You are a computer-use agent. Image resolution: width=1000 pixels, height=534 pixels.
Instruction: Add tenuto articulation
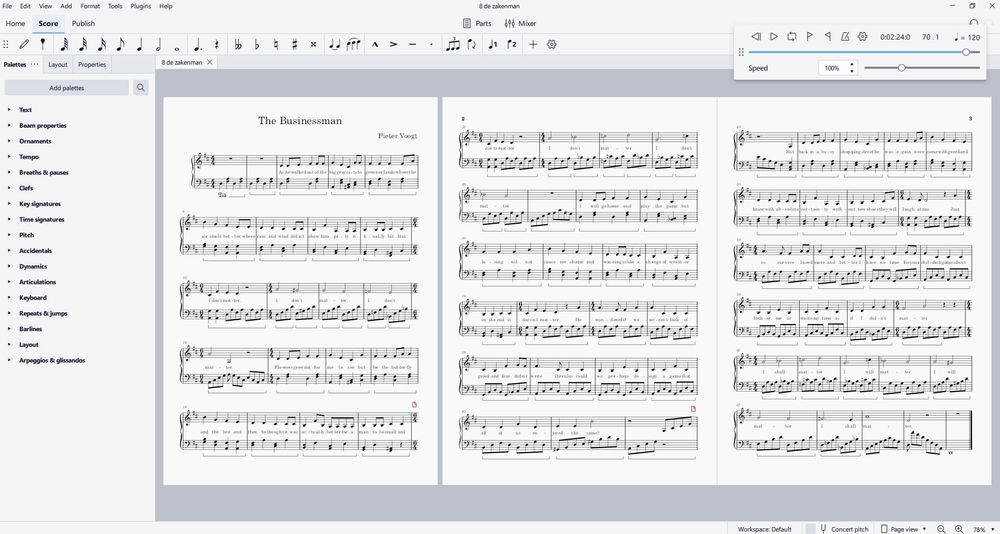coord(413,45)
